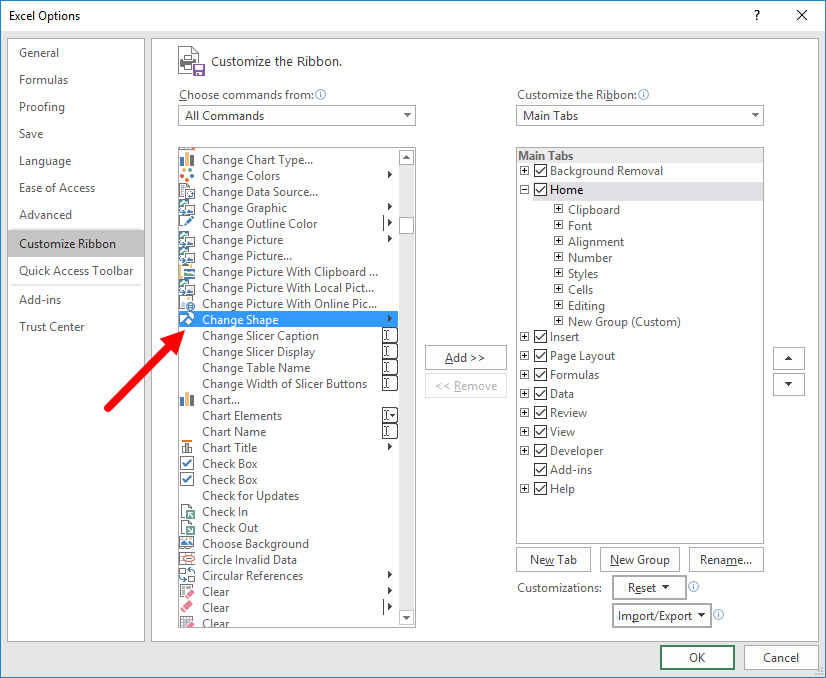Uncheck the Developer tab checkbox

click(540, 450)
